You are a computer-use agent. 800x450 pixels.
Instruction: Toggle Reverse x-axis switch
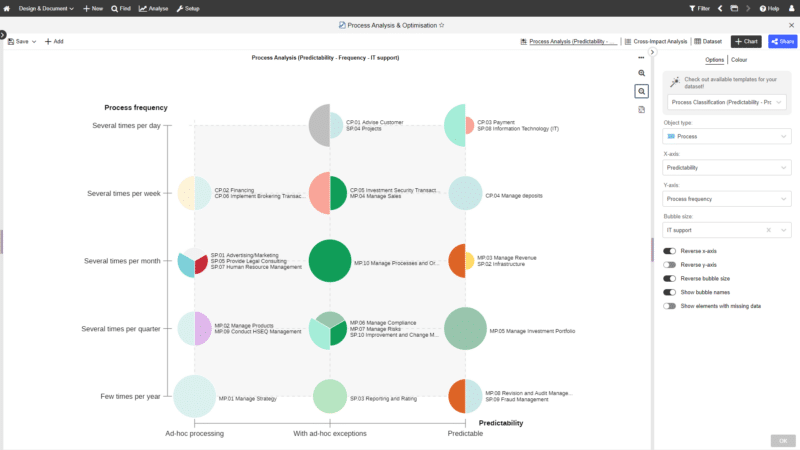pos(670,251)
